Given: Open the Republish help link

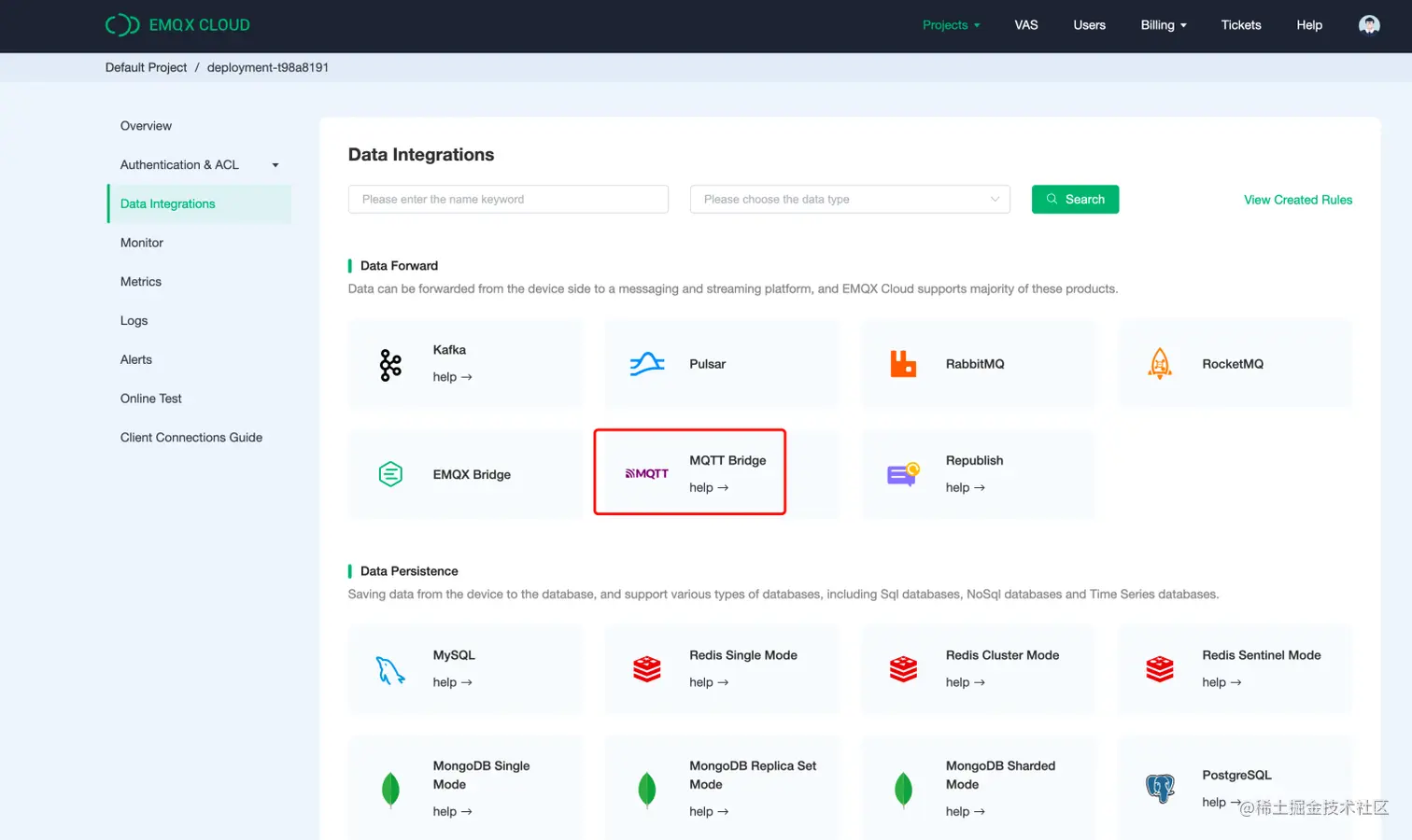Looking at the screenshot, I should click(965, 487).
